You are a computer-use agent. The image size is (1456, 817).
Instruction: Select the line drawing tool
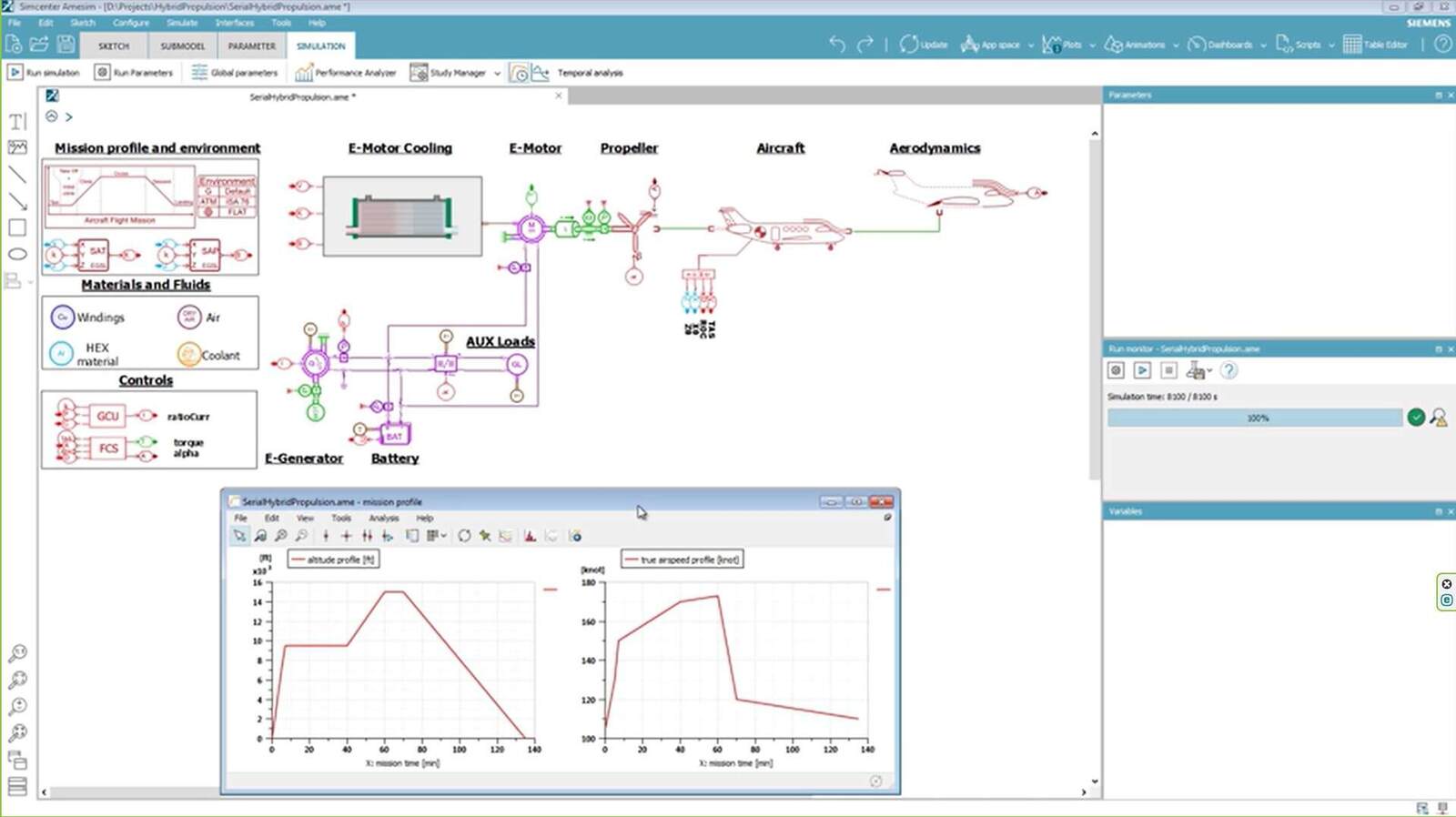pyautogui.click(x=17, y=174)
